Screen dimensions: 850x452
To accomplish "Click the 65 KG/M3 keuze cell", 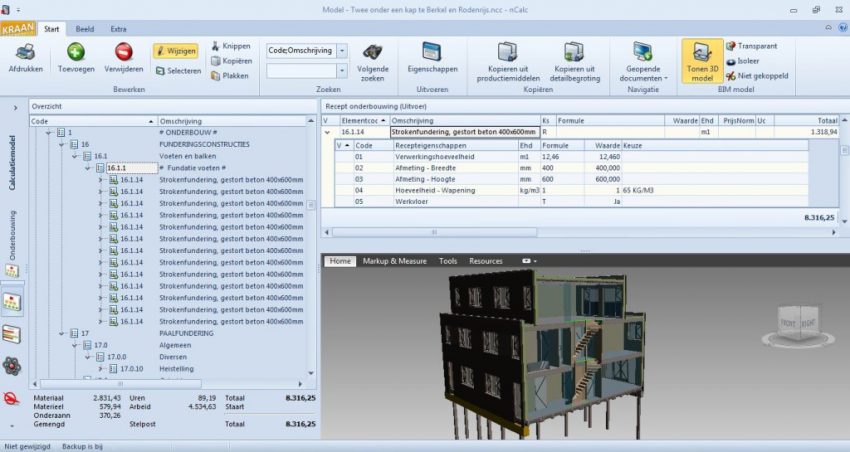I will (714, 190).
